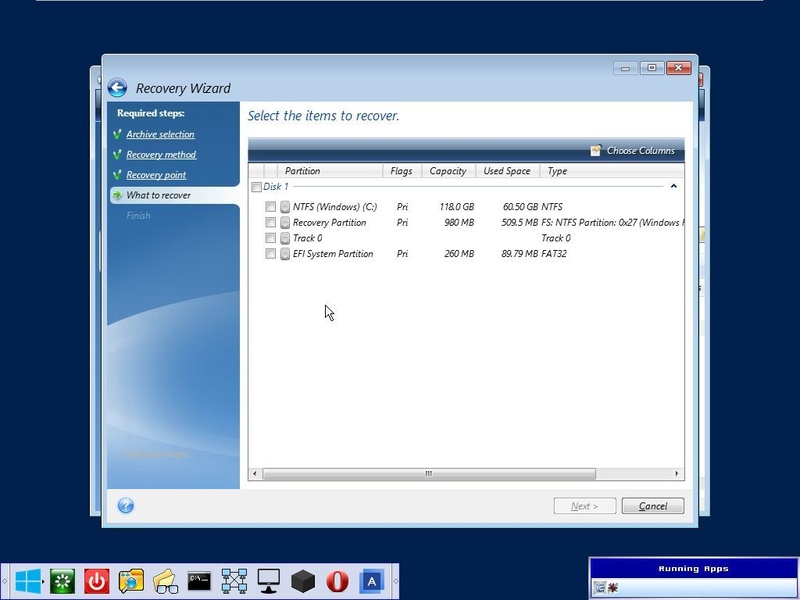Go back with the Recovery Wizard arrow
Screen dimensions: 800x600
[117, 88]
